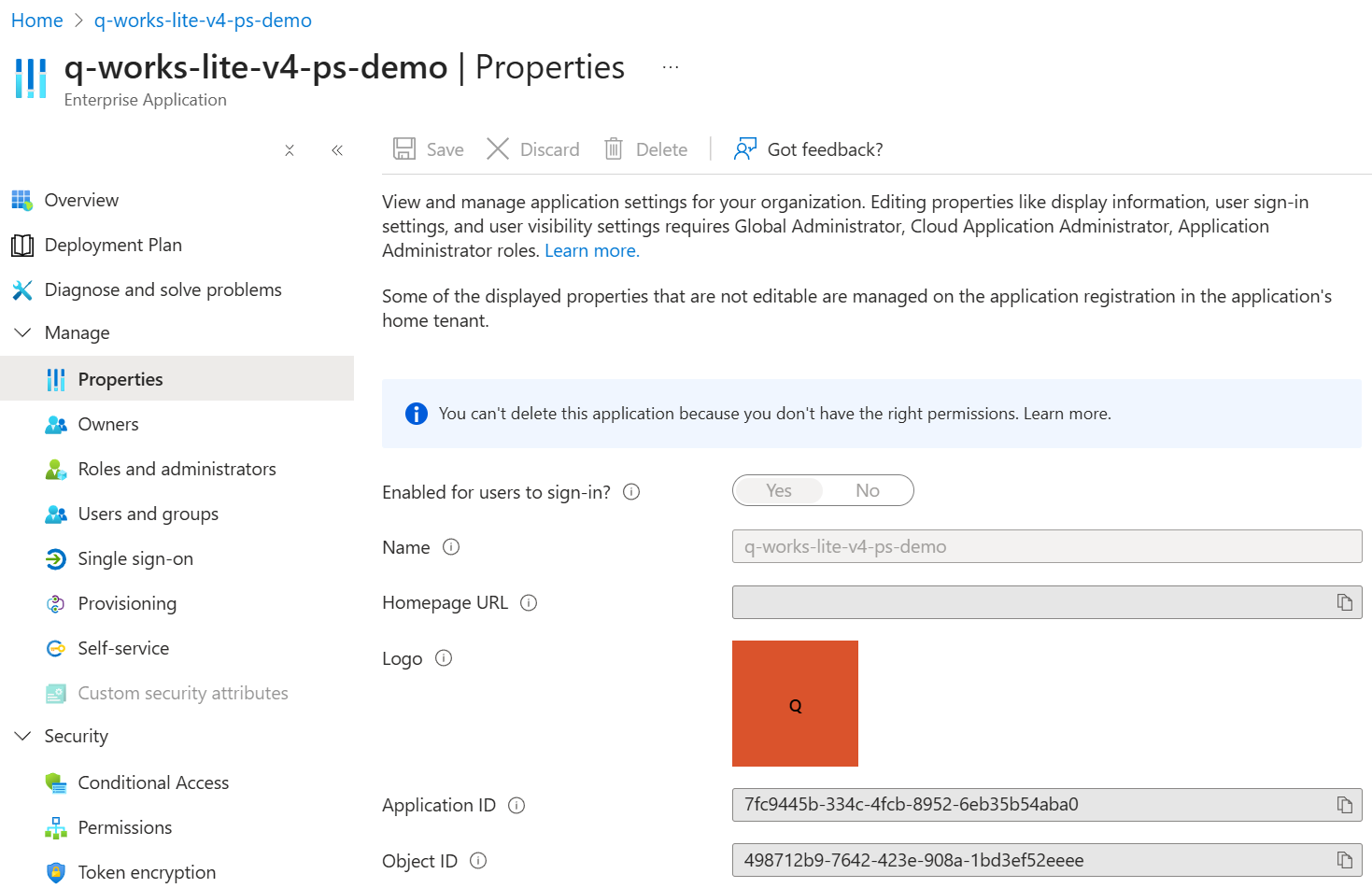This screenshot has height=888, width=1372.
Task: Click the Permissions hierarchy icon
Action: click(x=56, y=827)
